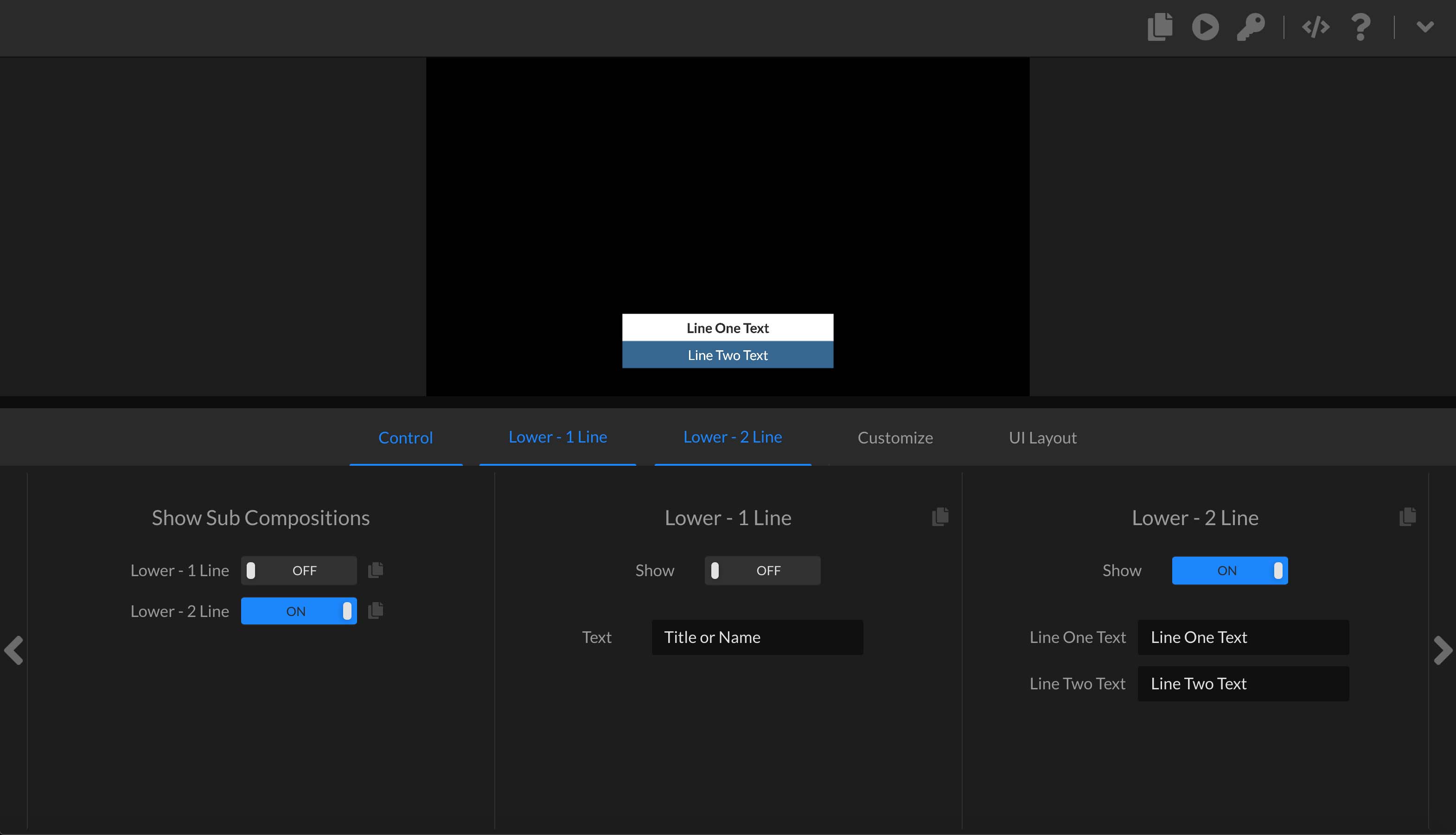Select the Lower - 1 Line tab
The image size is (1456, 835).
pyautogui.click(x=558, y=437)
